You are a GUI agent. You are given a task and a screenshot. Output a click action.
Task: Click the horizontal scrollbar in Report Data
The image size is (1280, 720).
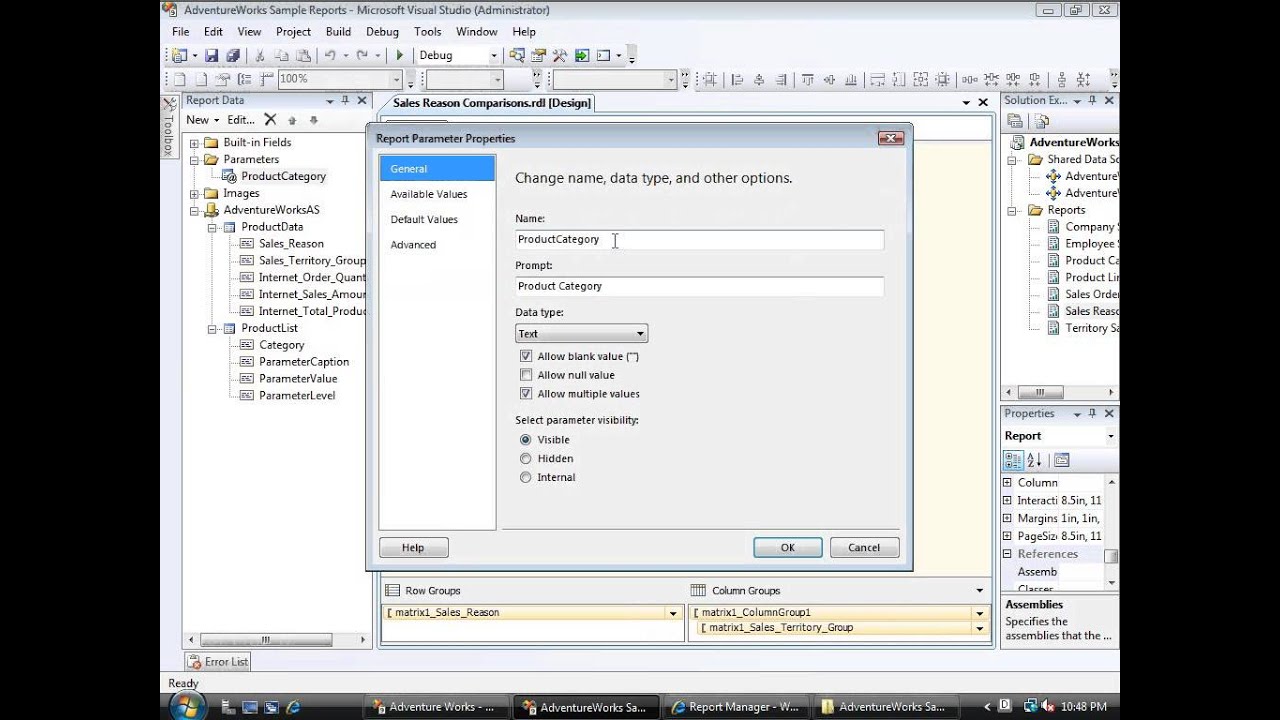point(265,640)
